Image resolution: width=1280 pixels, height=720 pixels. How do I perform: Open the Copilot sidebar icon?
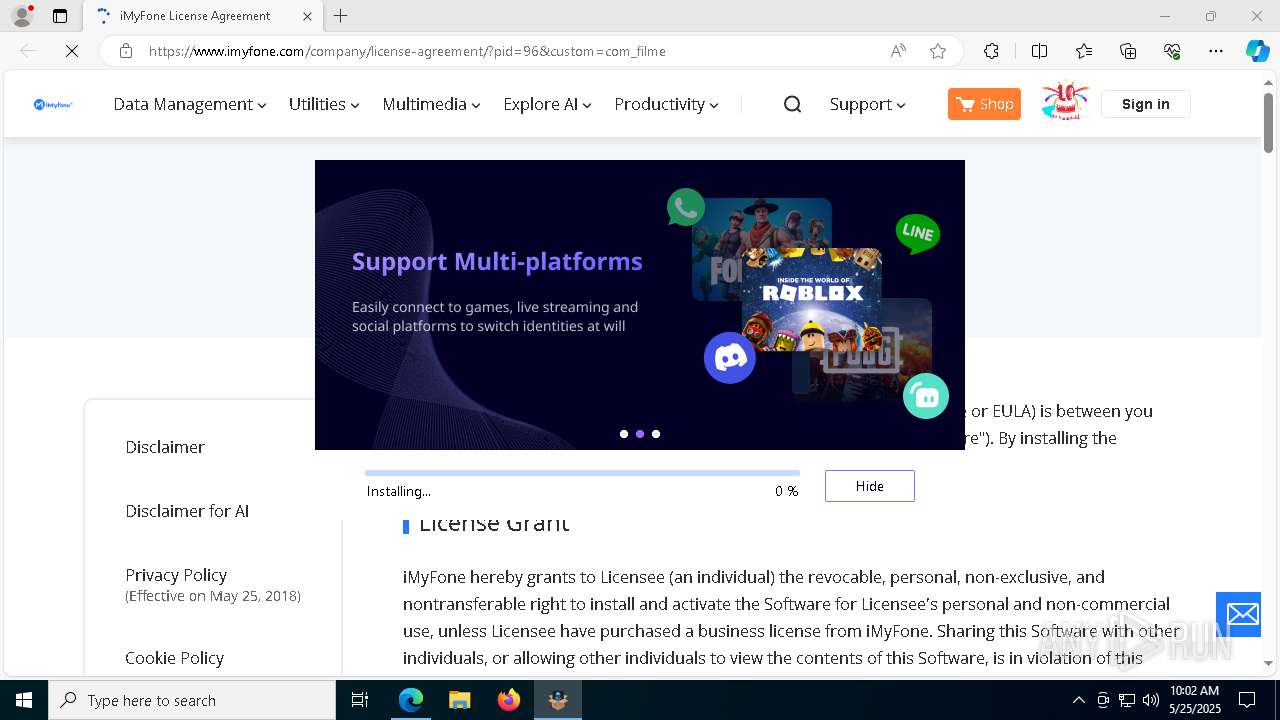pos(1257,51)
